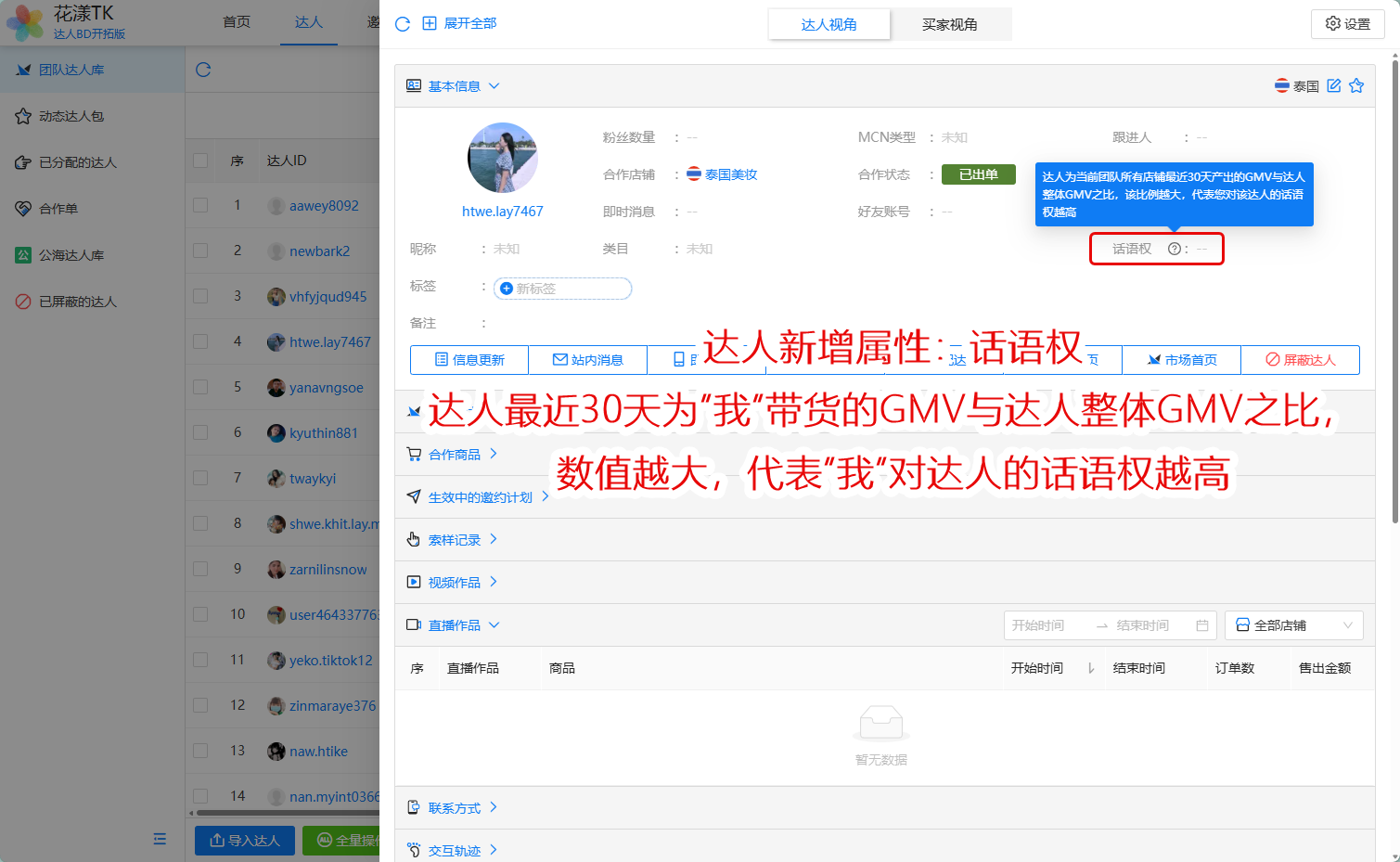The width and height of the screenshot is (1400, 862).
Task: Expand the 视频作品 section
Action: pyautogui.click(x=455, y=583)
